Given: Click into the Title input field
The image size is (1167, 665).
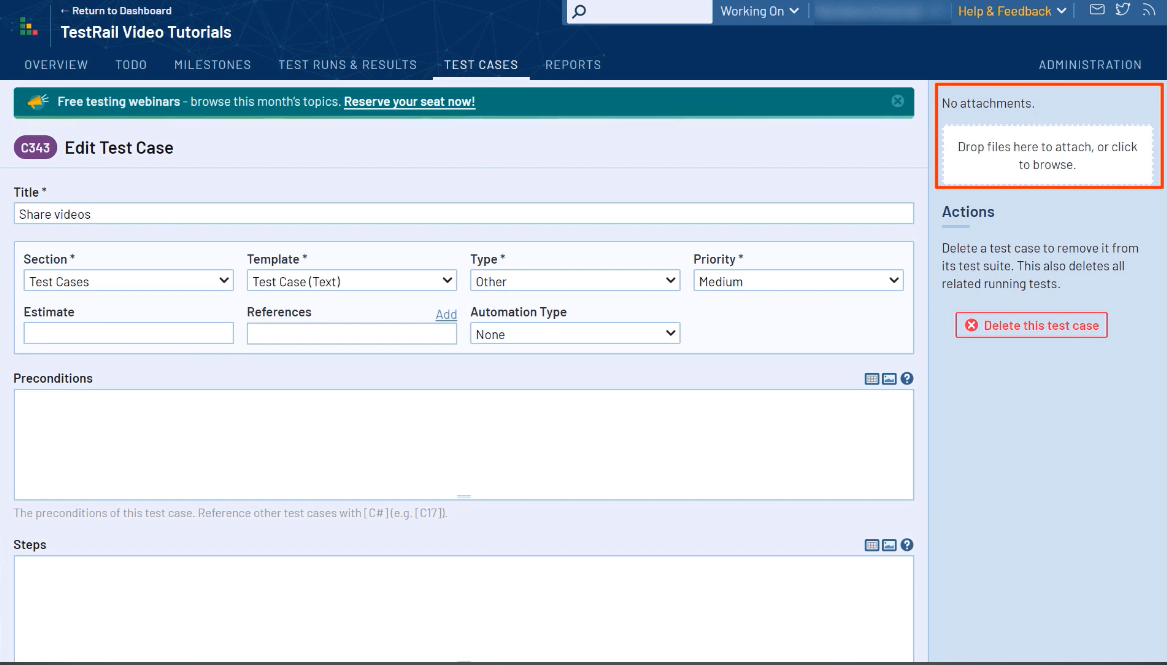Looking at the screenshot, I should tap(463, 214).
